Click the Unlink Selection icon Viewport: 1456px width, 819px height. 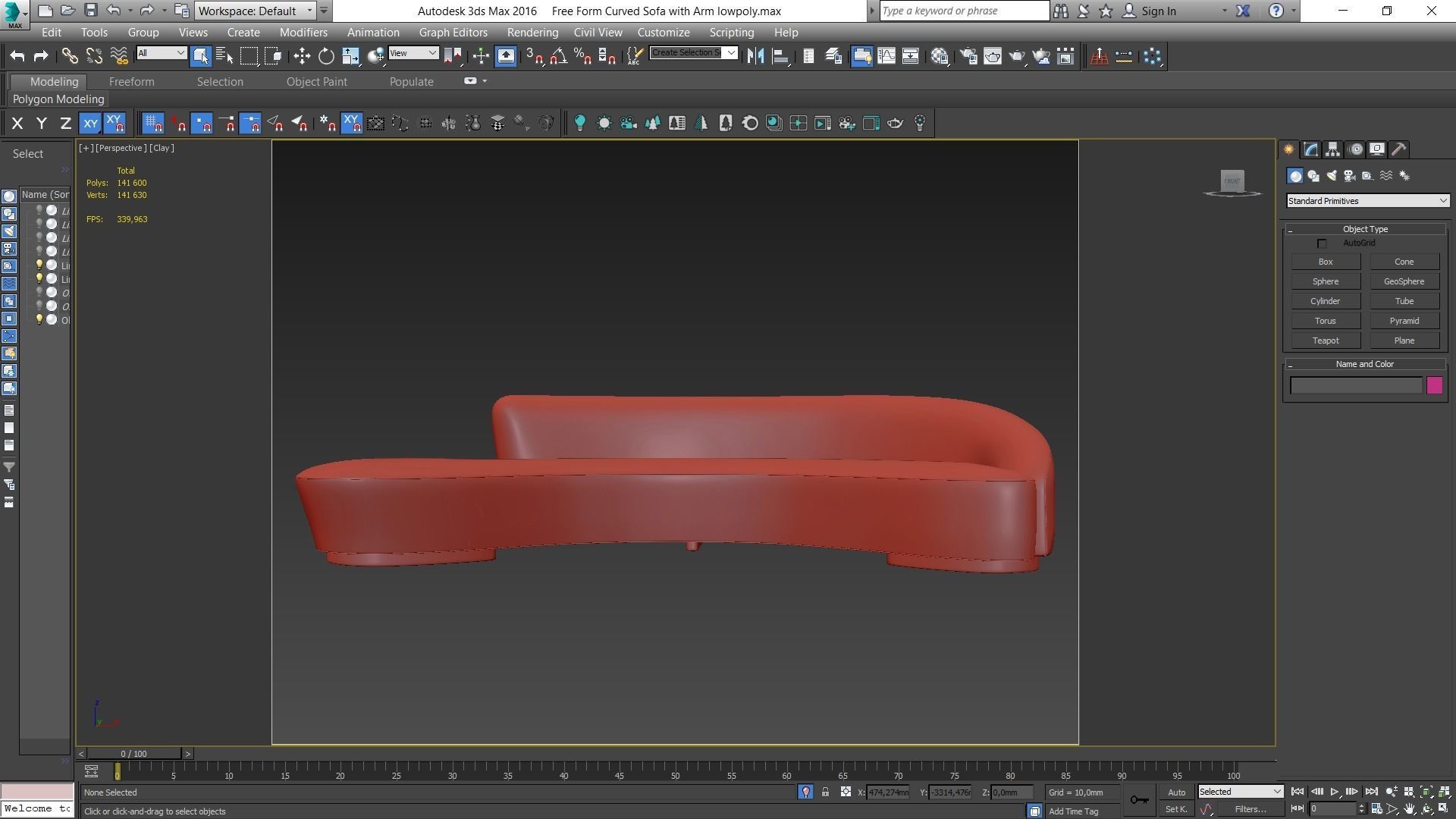tap(94, 56)
